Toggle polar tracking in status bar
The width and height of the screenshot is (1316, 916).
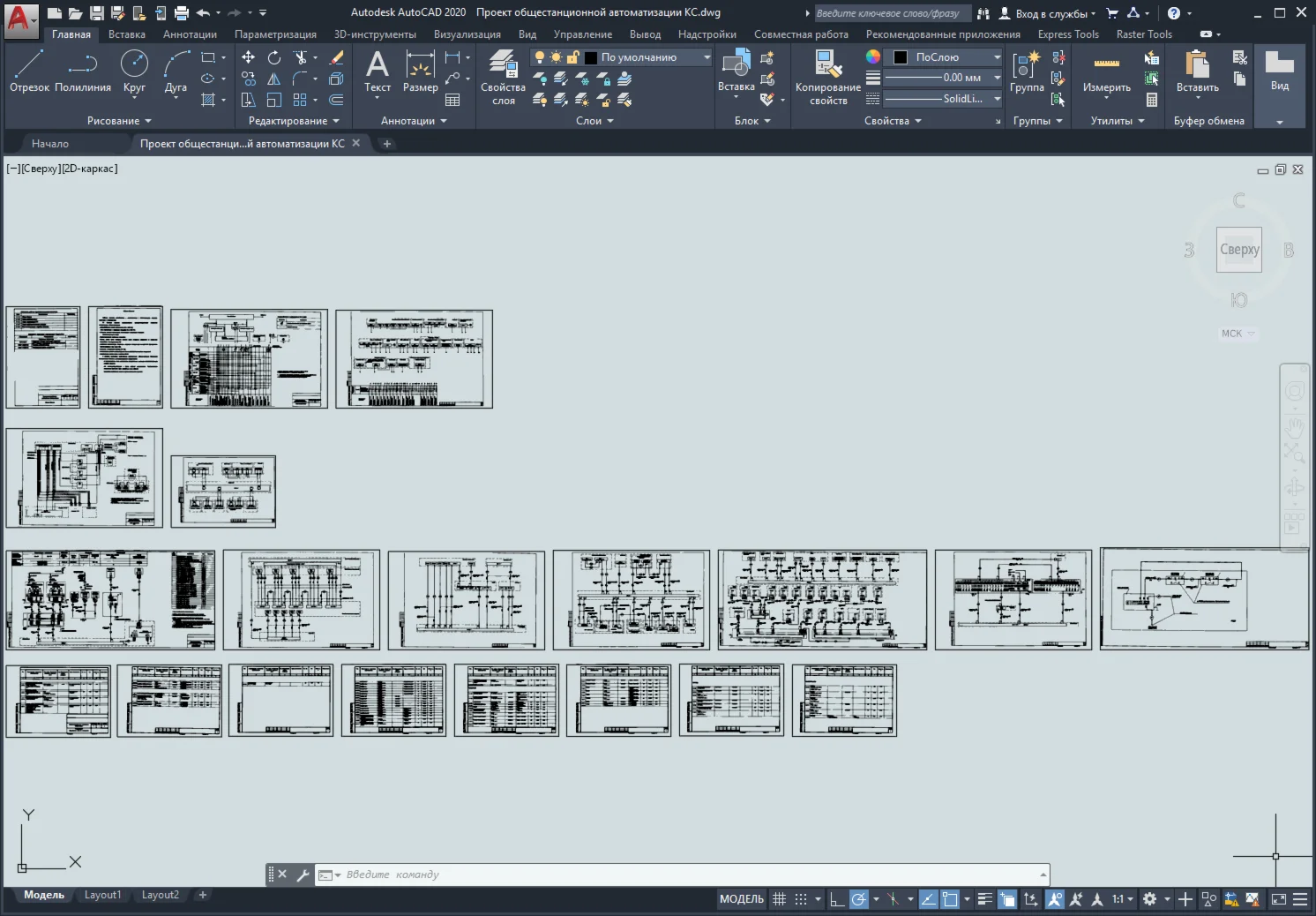[858, 899]
